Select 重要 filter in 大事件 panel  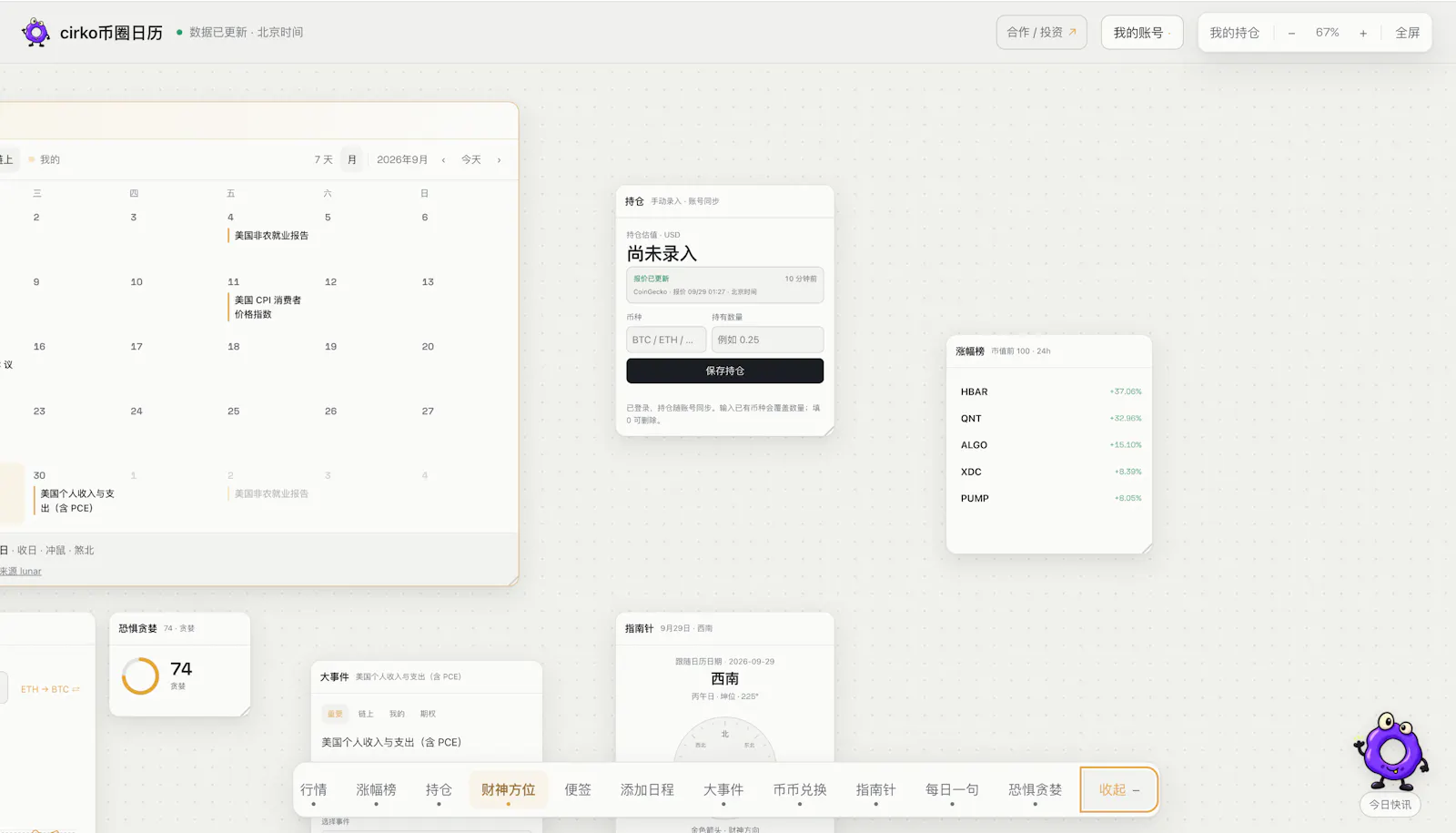coord(335,714)
